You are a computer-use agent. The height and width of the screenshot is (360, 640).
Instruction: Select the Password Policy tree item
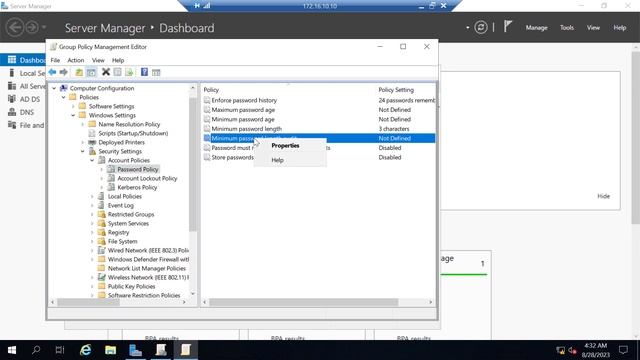138,169
